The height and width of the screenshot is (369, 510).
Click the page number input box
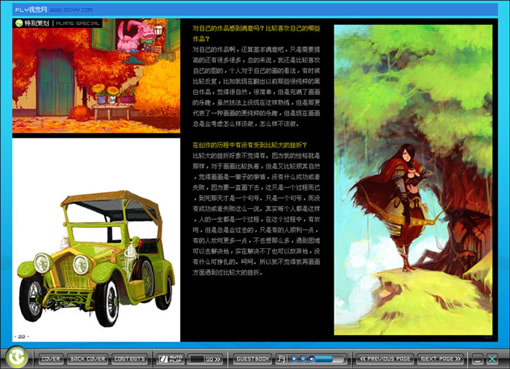coord(196,359)
